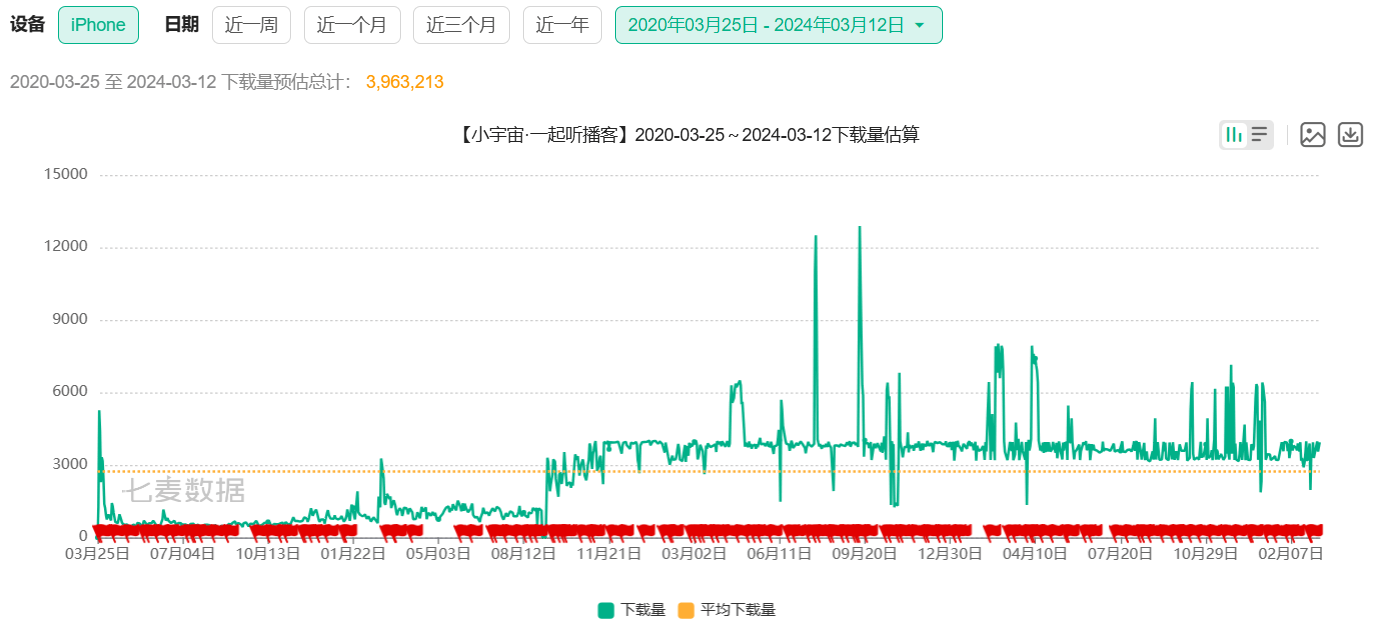Image resolution: width=1382 pixels, height=625 pixels.
Task: Toggle the 下载量 series legend label
Action: coord(643,610)
